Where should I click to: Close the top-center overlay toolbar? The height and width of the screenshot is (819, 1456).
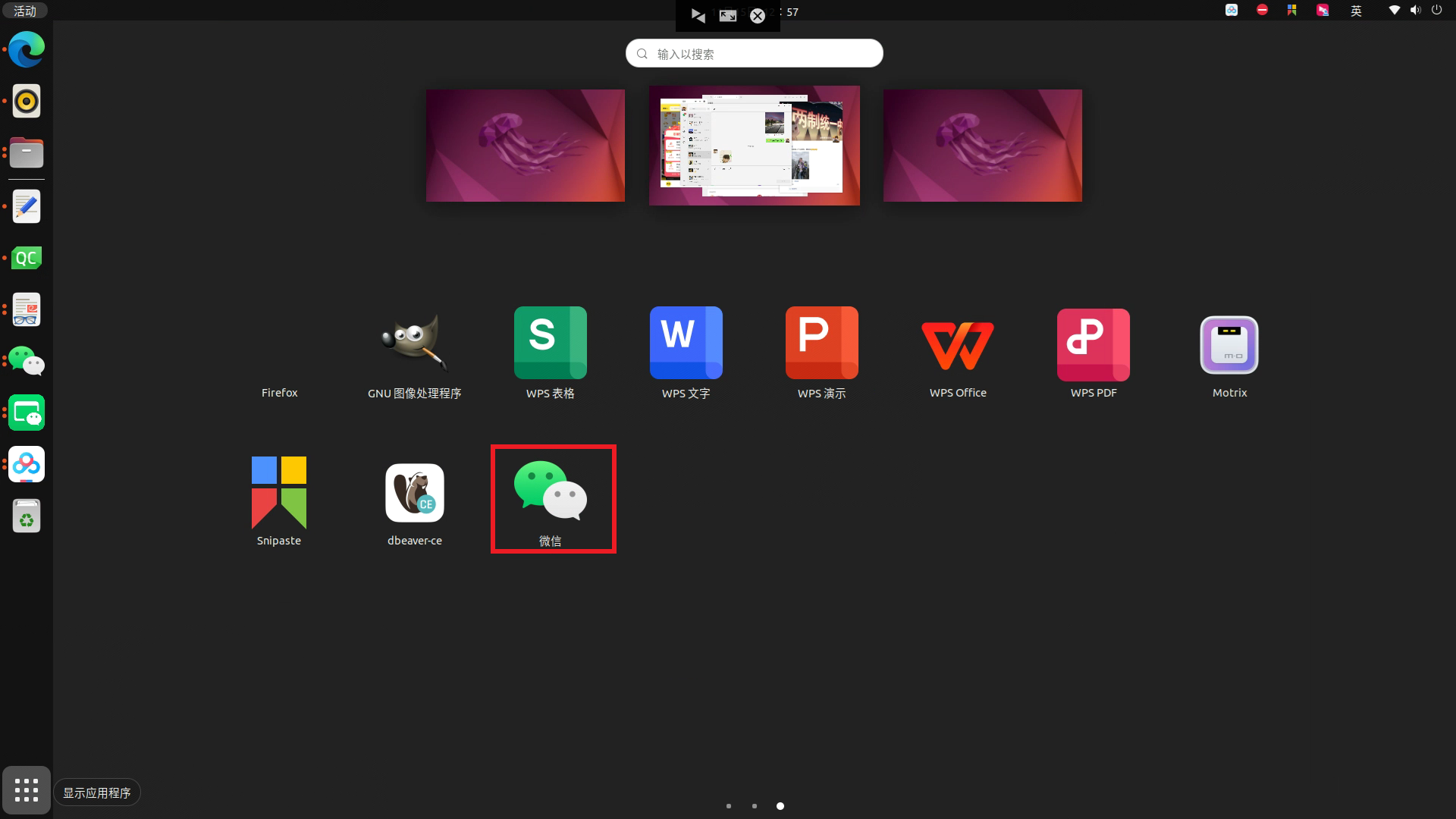click(x=758, y=16)
